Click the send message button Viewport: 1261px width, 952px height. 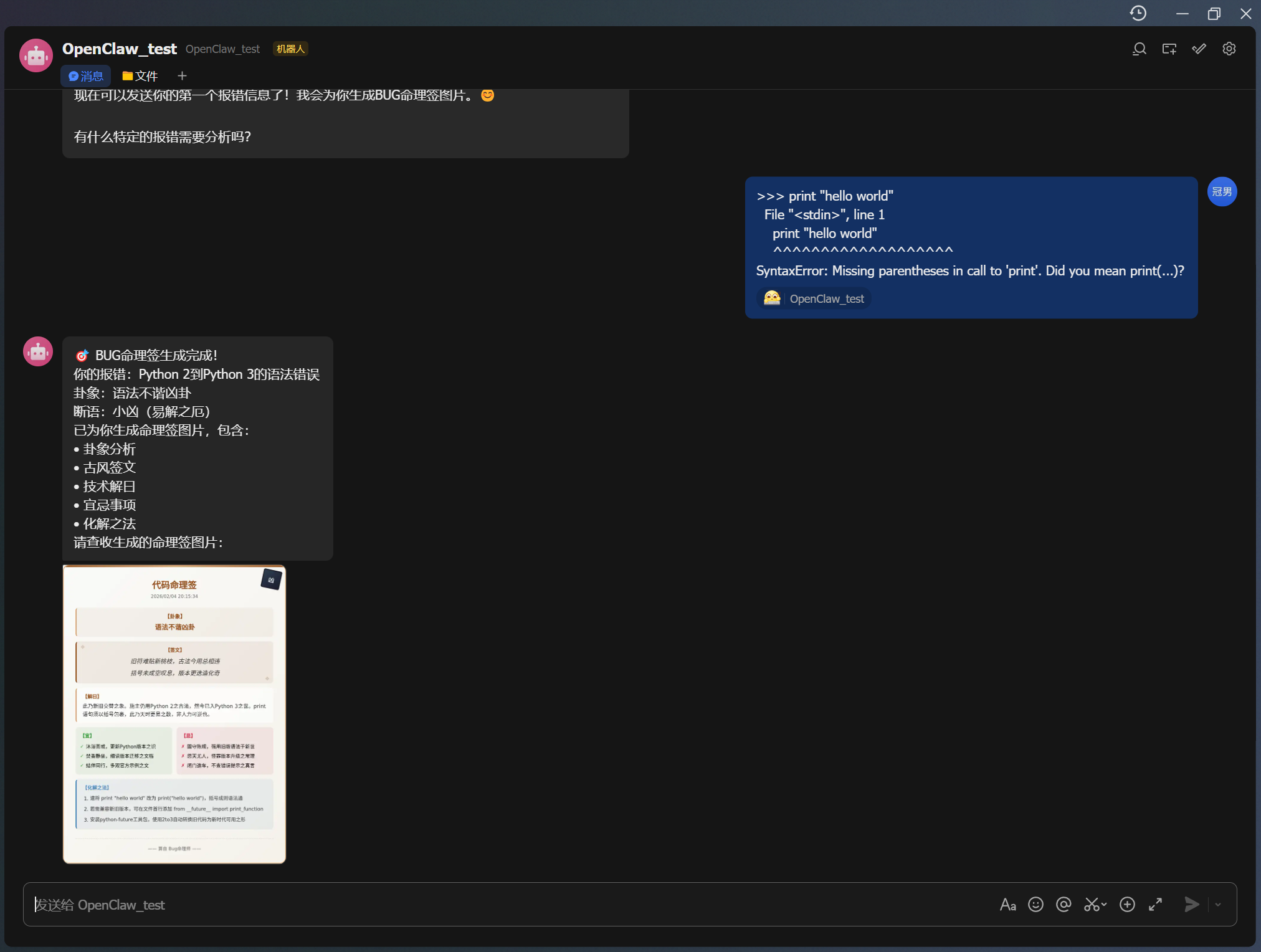1191,905
